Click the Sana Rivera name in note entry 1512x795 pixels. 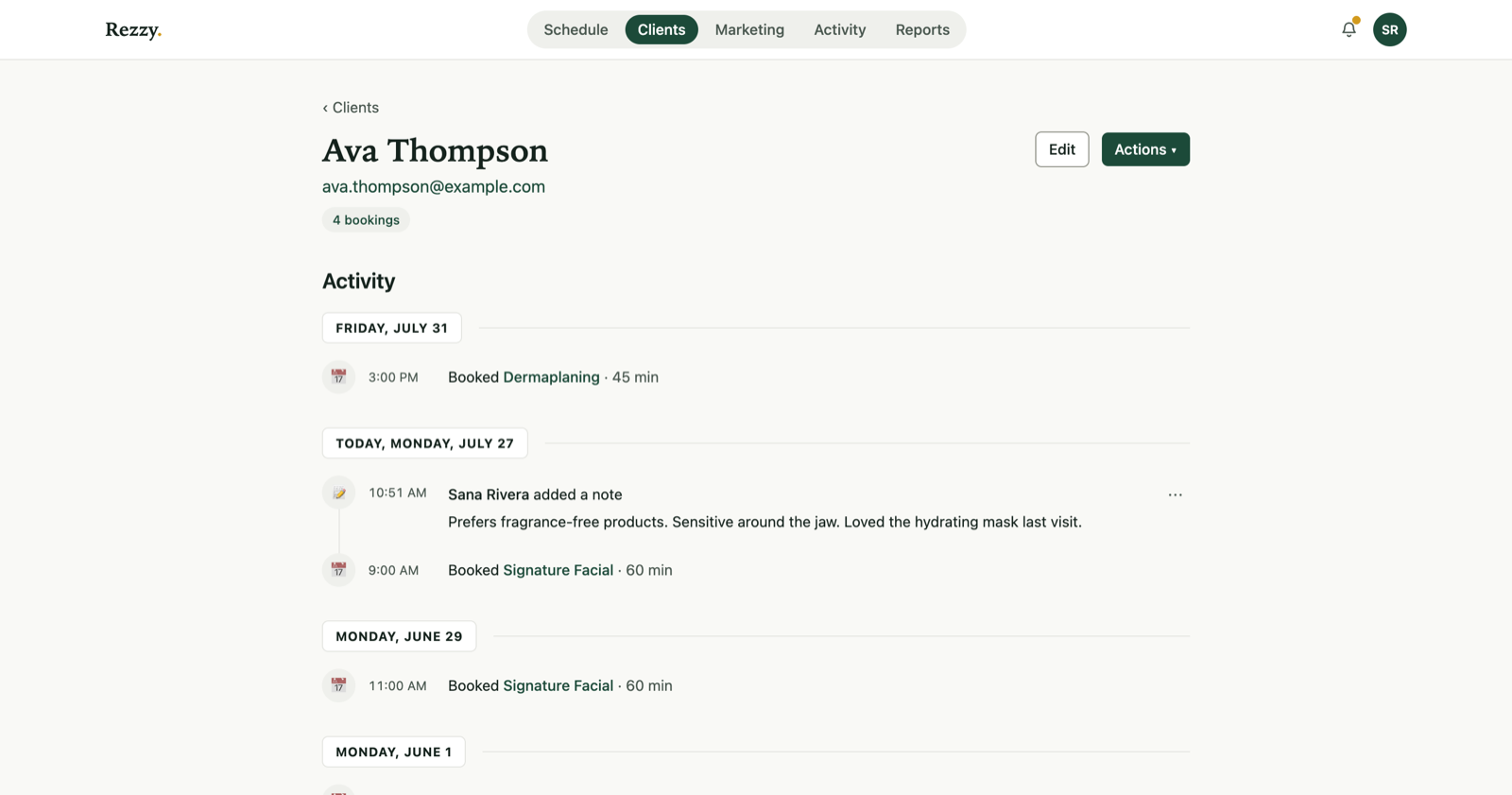(489, 494)
